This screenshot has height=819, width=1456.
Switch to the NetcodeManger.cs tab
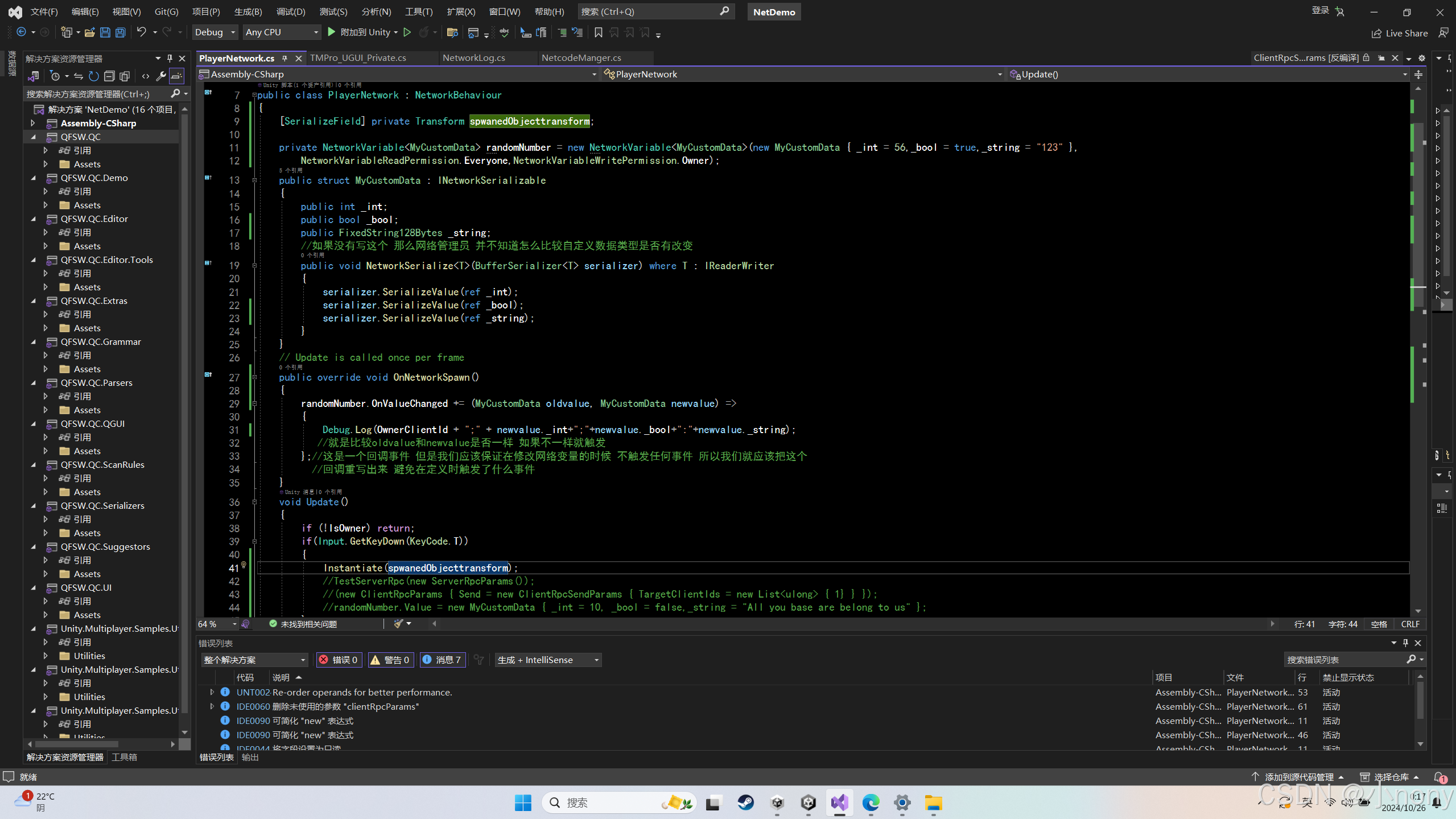point(581,57)
